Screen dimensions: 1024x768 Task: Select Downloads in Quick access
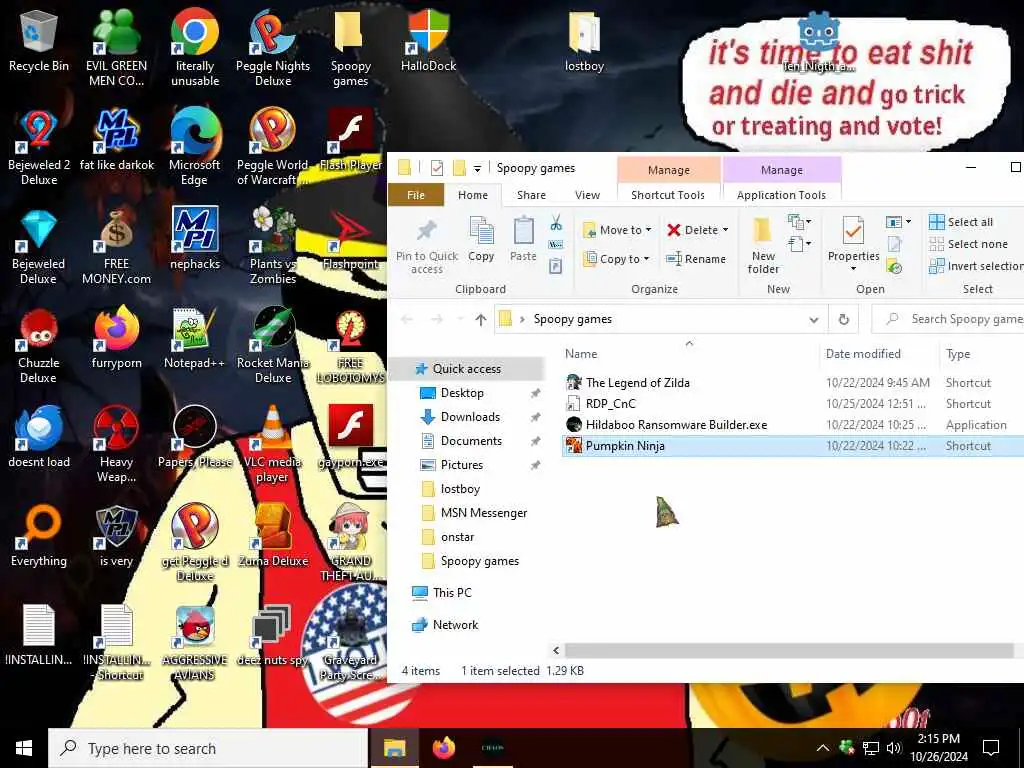(x=470, y=417)
